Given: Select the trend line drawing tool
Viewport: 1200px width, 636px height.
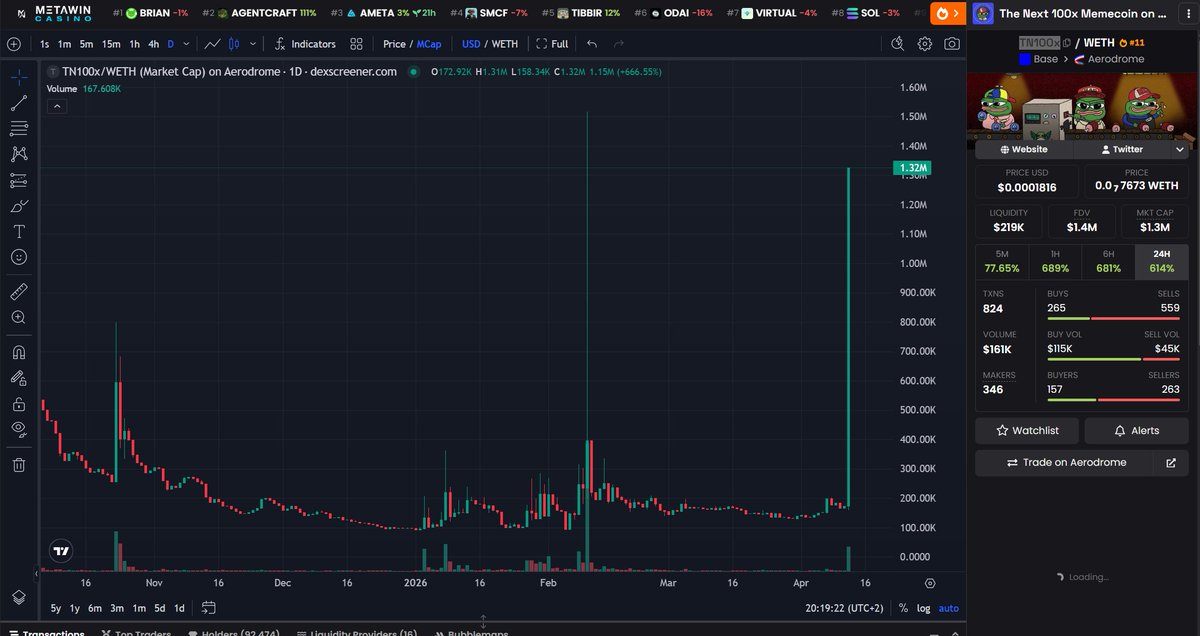Looking at the screenshot, I should tap(19, 102).
